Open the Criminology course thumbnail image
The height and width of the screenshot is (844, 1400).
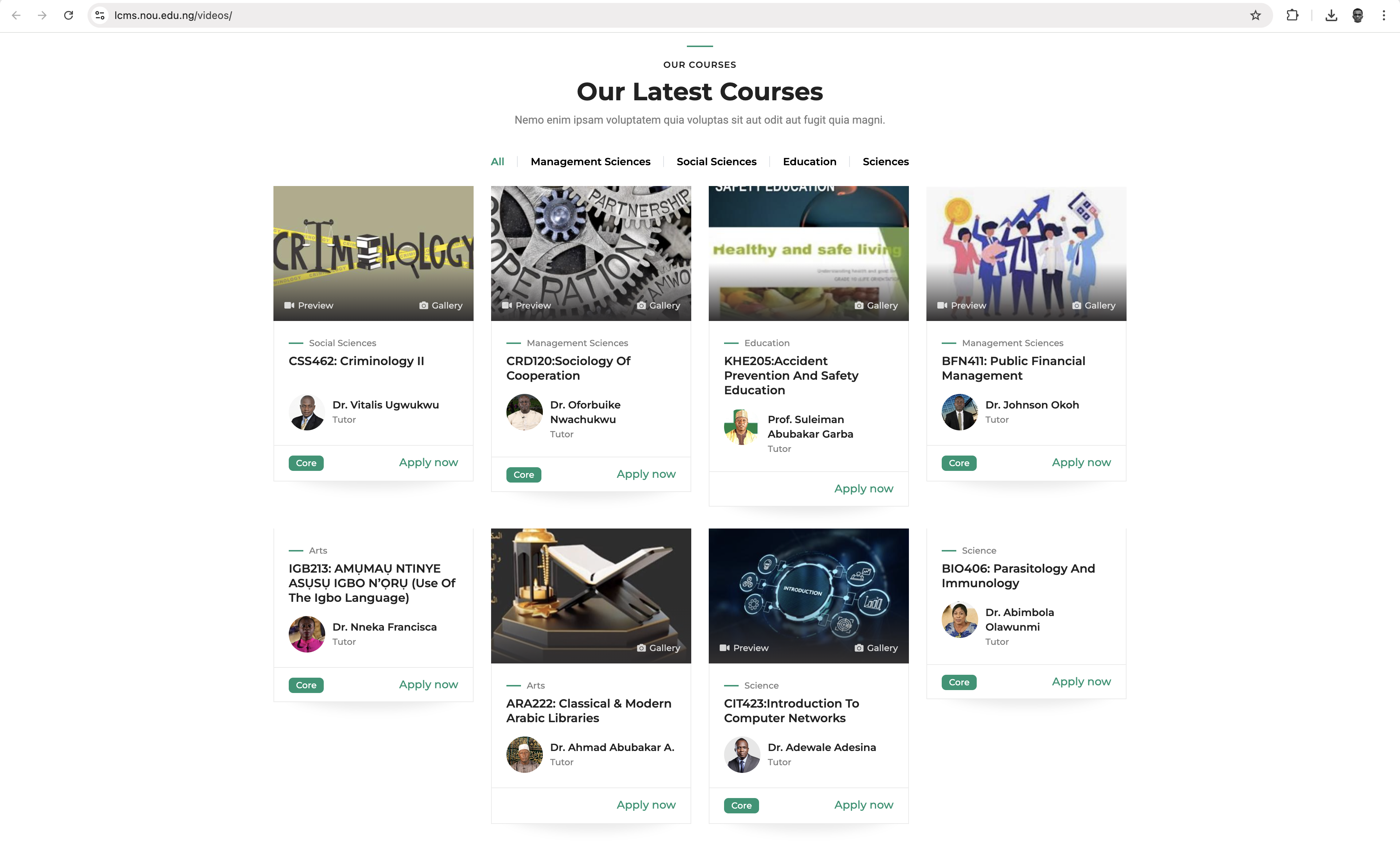[x=373, y=253]
